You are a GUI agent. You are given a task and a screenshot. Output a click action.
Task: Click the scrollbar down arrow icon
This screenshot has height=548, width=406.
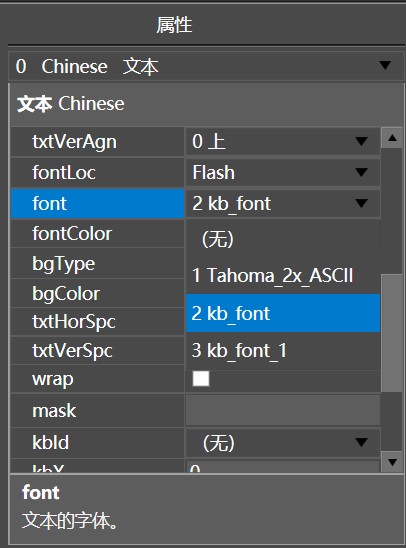392,462
